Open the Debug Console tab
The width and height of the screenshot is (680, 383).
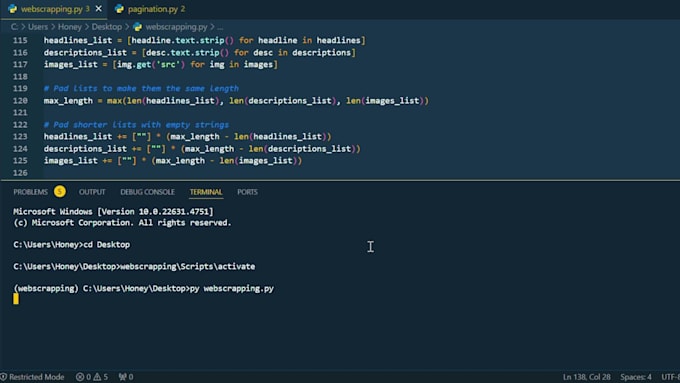click(x=147, y=192)
